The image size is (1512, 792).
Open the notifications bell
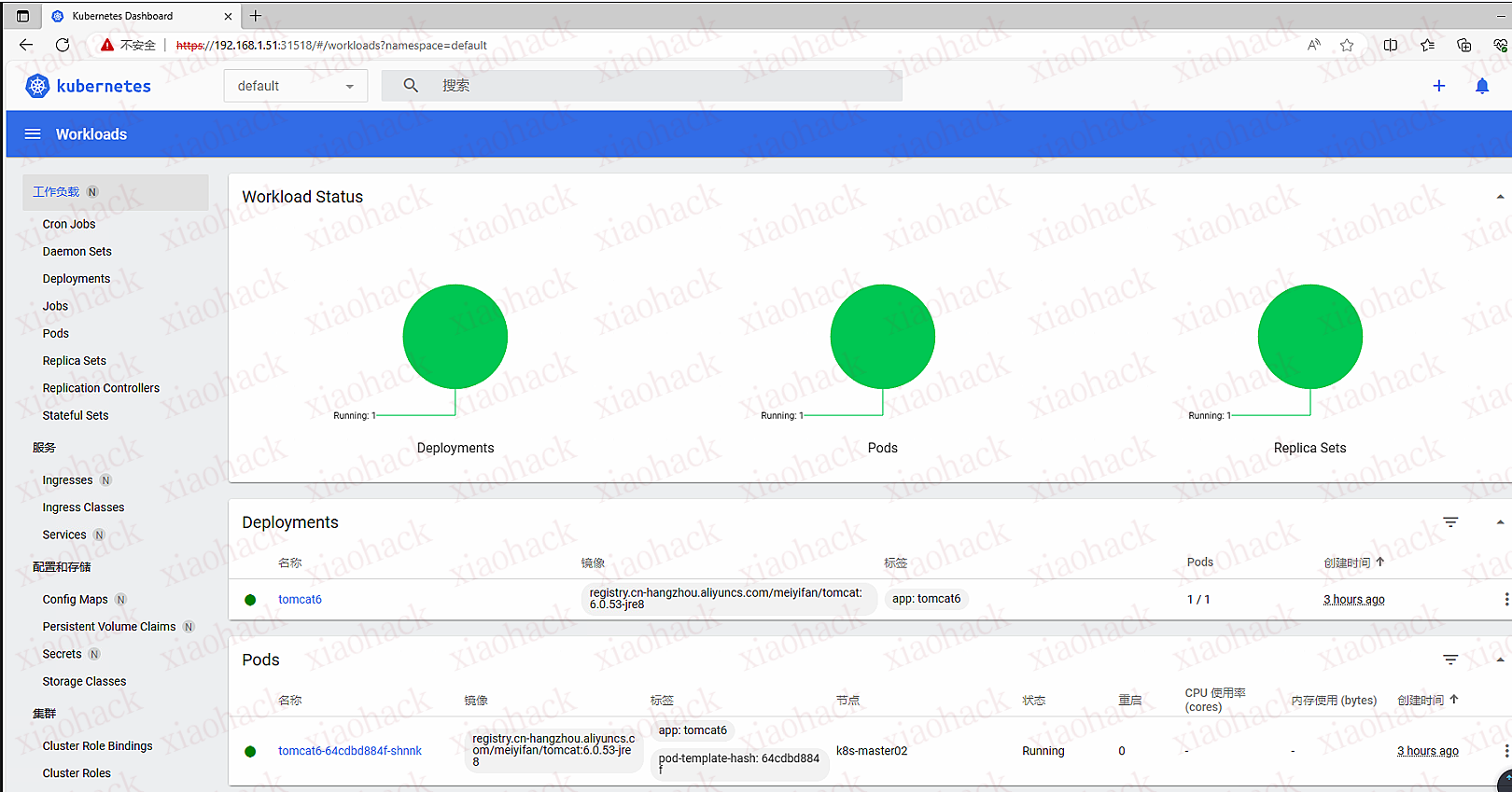click(x=1482, y=86)
